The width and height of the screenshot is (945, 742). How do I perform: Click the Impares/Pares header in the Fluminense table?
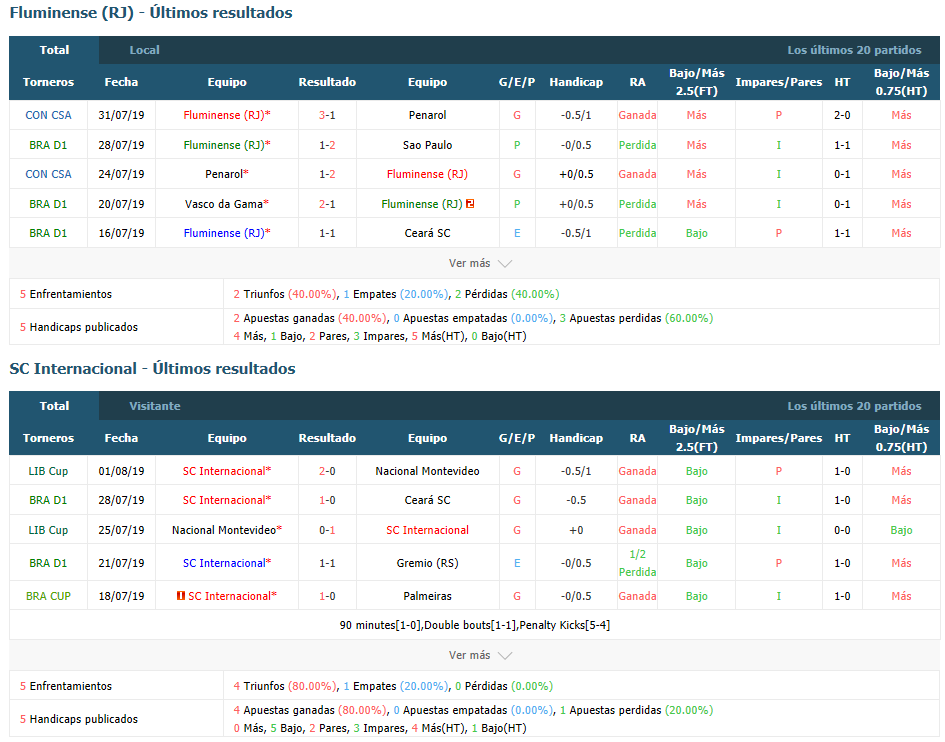779,82
